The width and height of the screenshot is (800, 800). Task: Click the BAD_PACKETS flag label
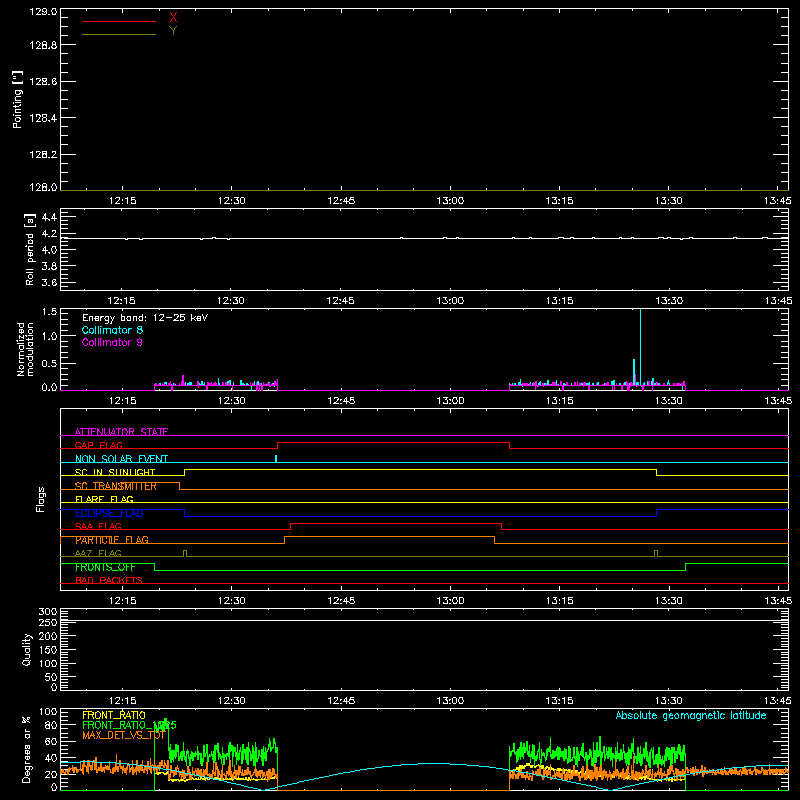point(109,580)
